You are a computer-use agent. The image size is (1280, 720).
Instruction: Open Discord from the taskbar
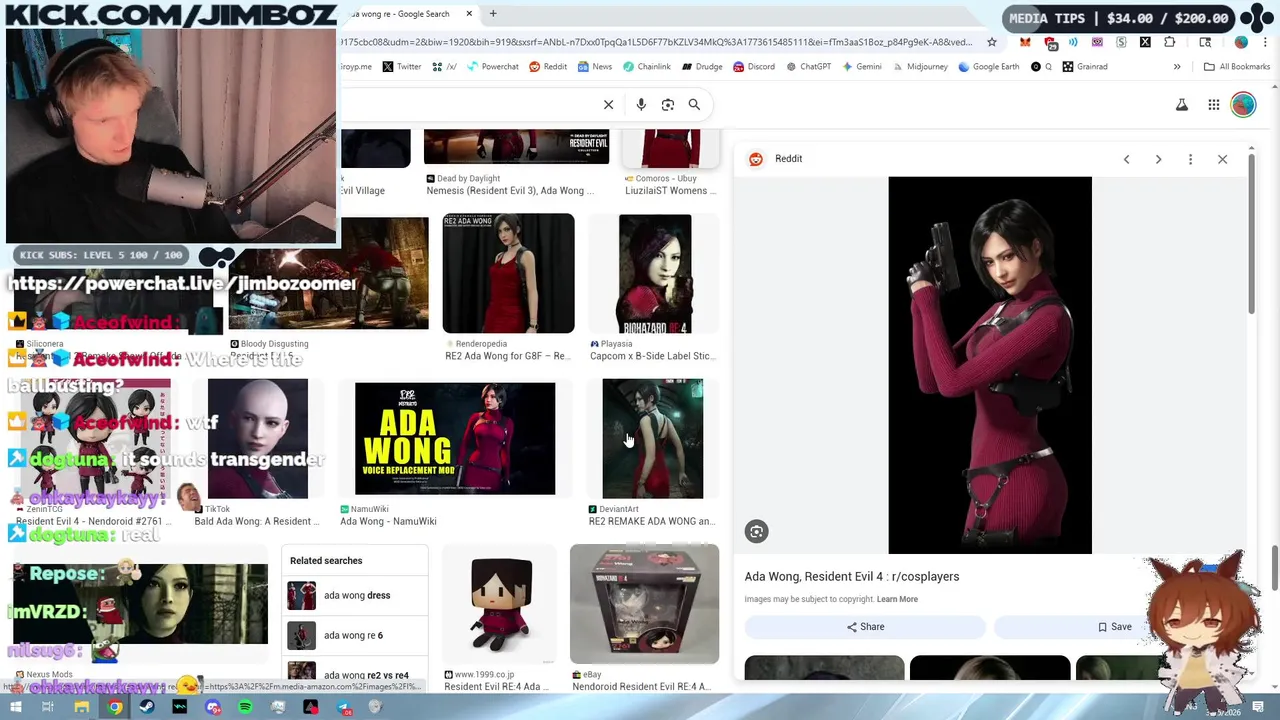click(x=212, y=707)
